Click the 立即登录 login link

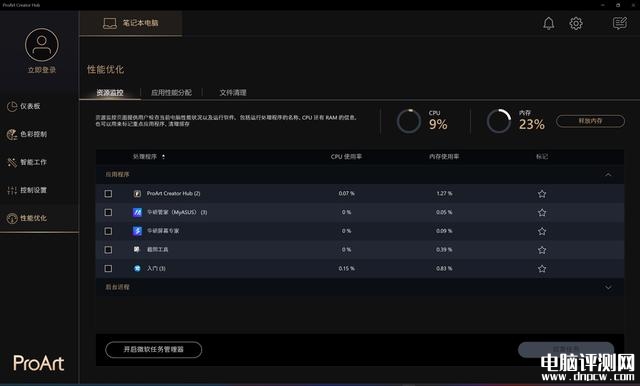[42, 70]
